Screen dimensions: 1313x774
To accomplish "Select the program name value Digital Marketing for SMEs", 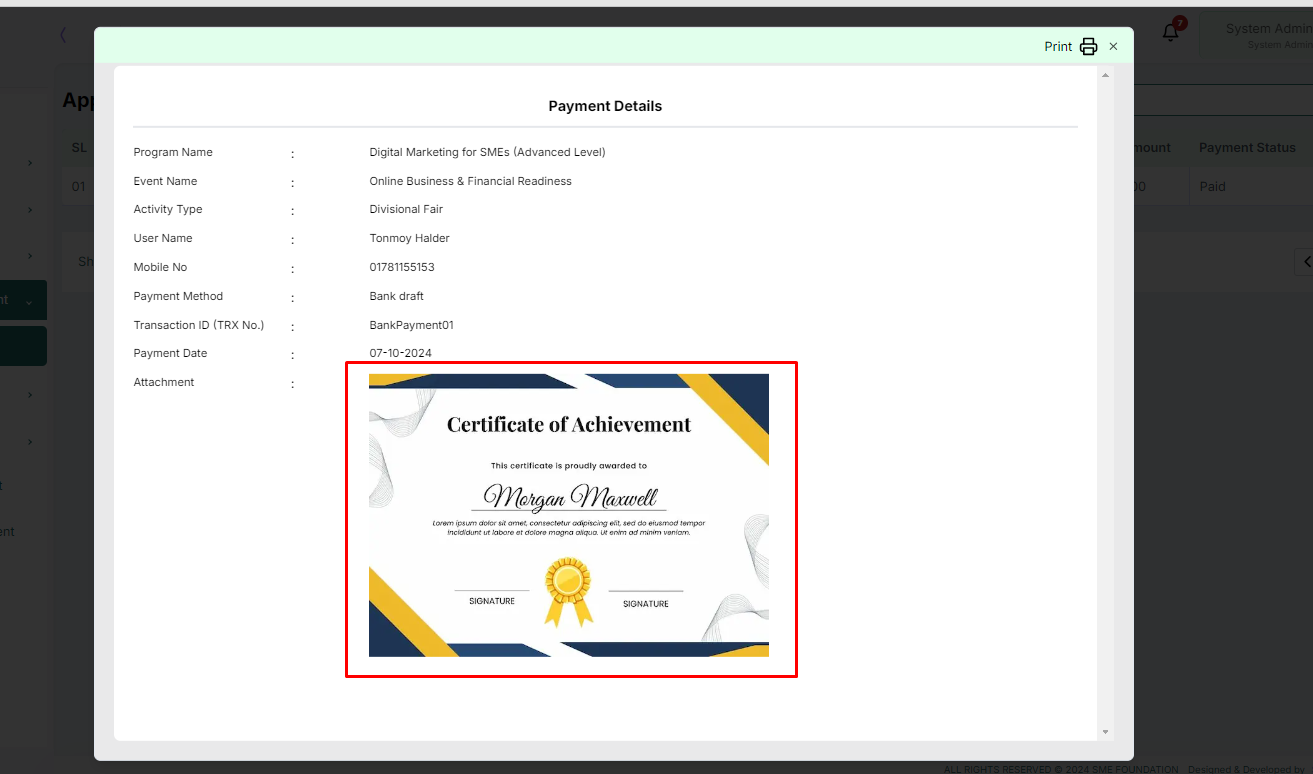I will pyautogui.click(x=487, y=152).
